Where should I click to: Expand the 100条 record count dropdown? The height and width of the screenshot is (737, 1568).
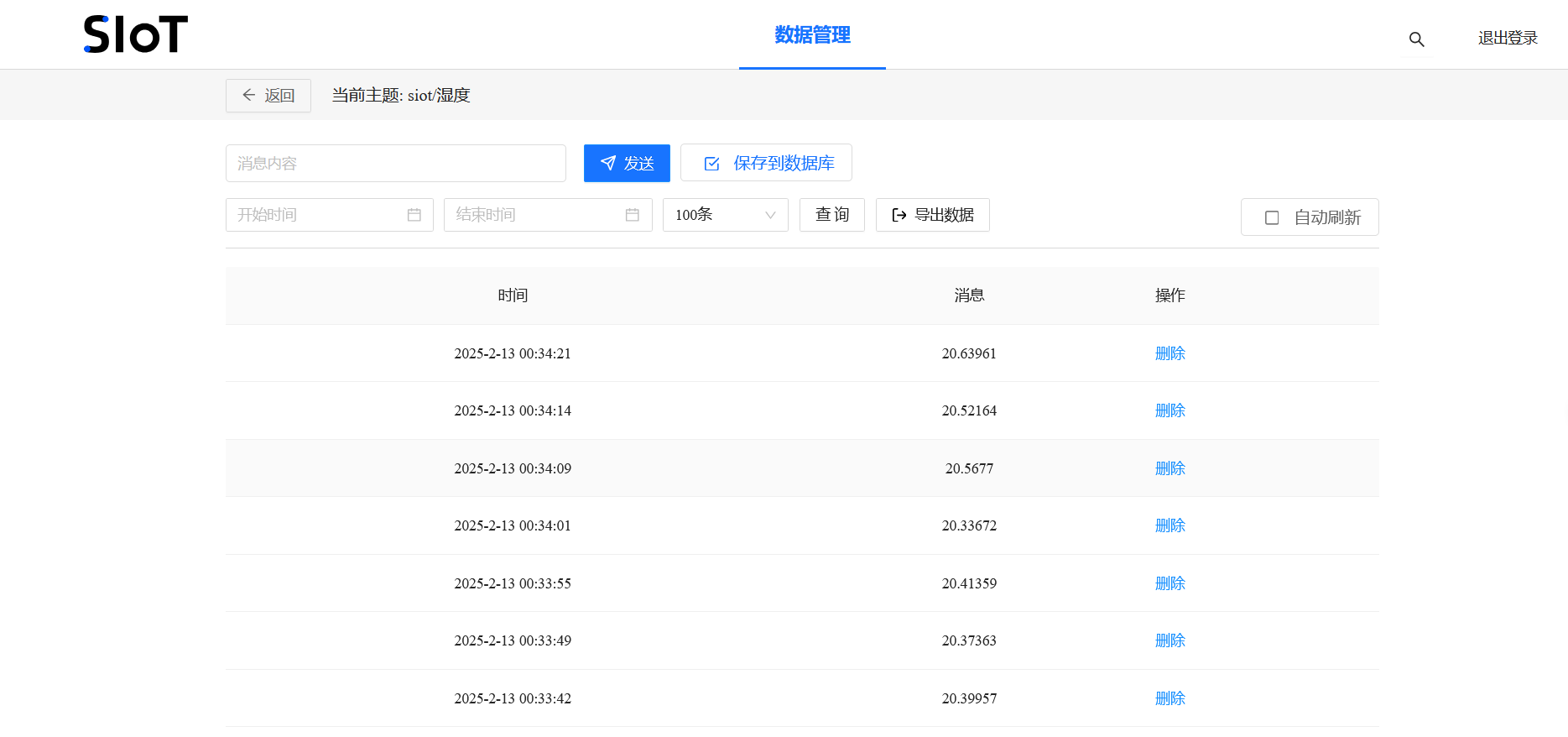click(726, 215)
